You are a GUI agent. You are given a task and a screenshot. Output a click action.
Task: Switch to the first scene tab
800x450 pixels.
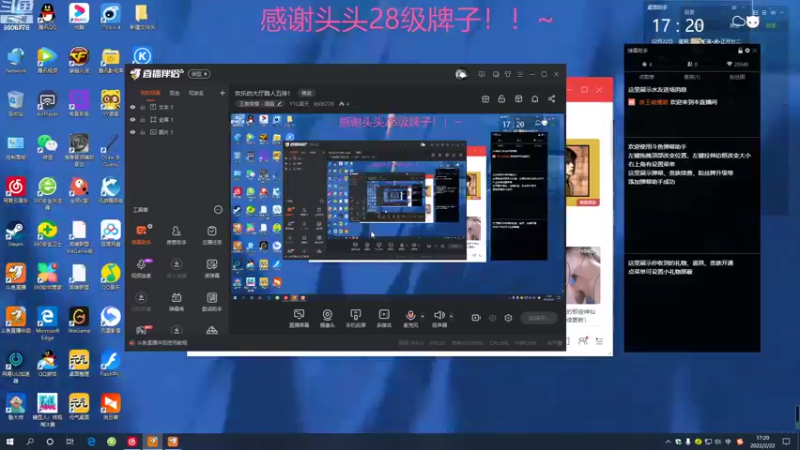click(150, 93)
